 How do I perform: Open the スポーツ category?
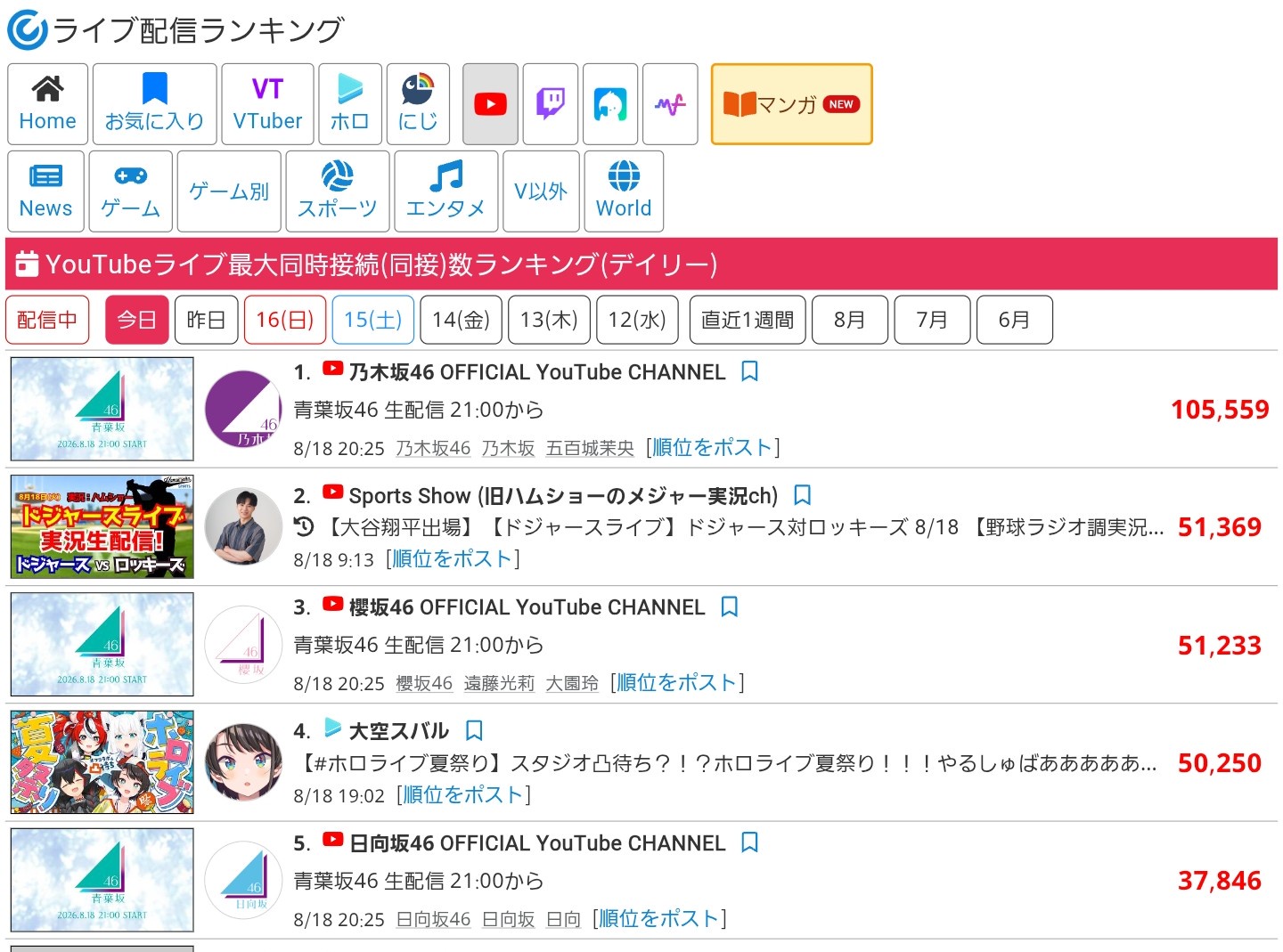pyautogui.click(x=338, y=191)
